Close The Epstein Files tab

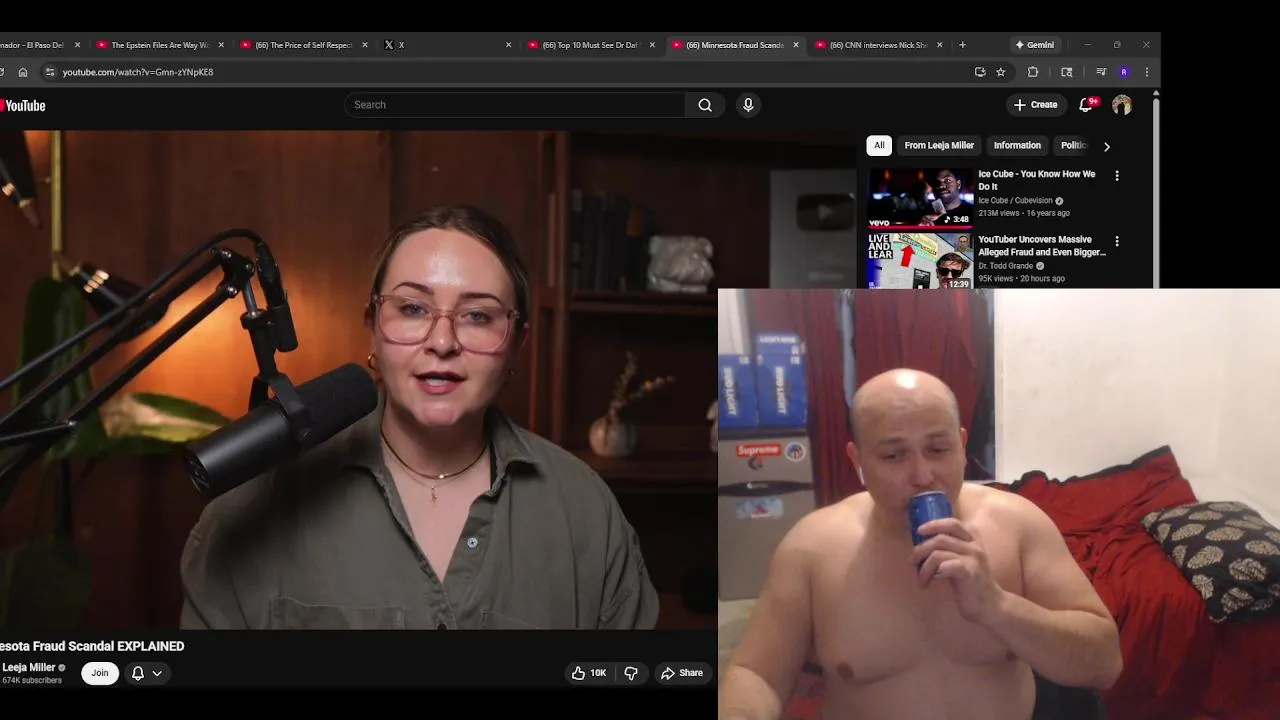220,45
